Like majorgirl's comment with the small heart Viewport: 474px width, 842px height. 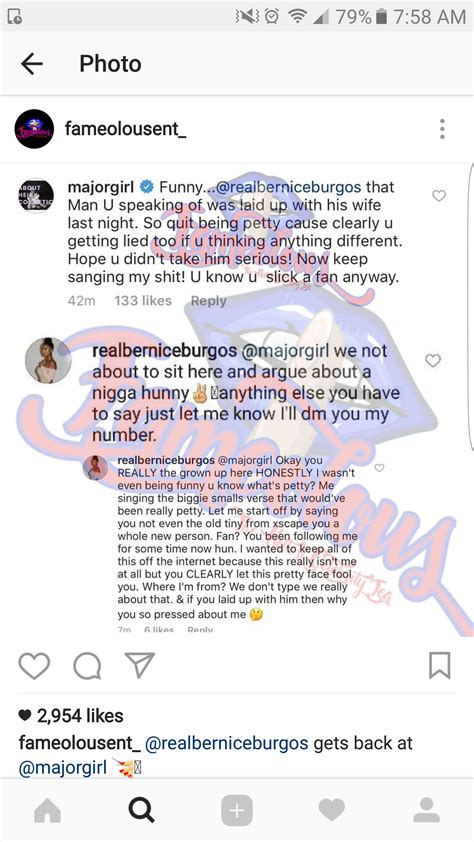point(439,196)
